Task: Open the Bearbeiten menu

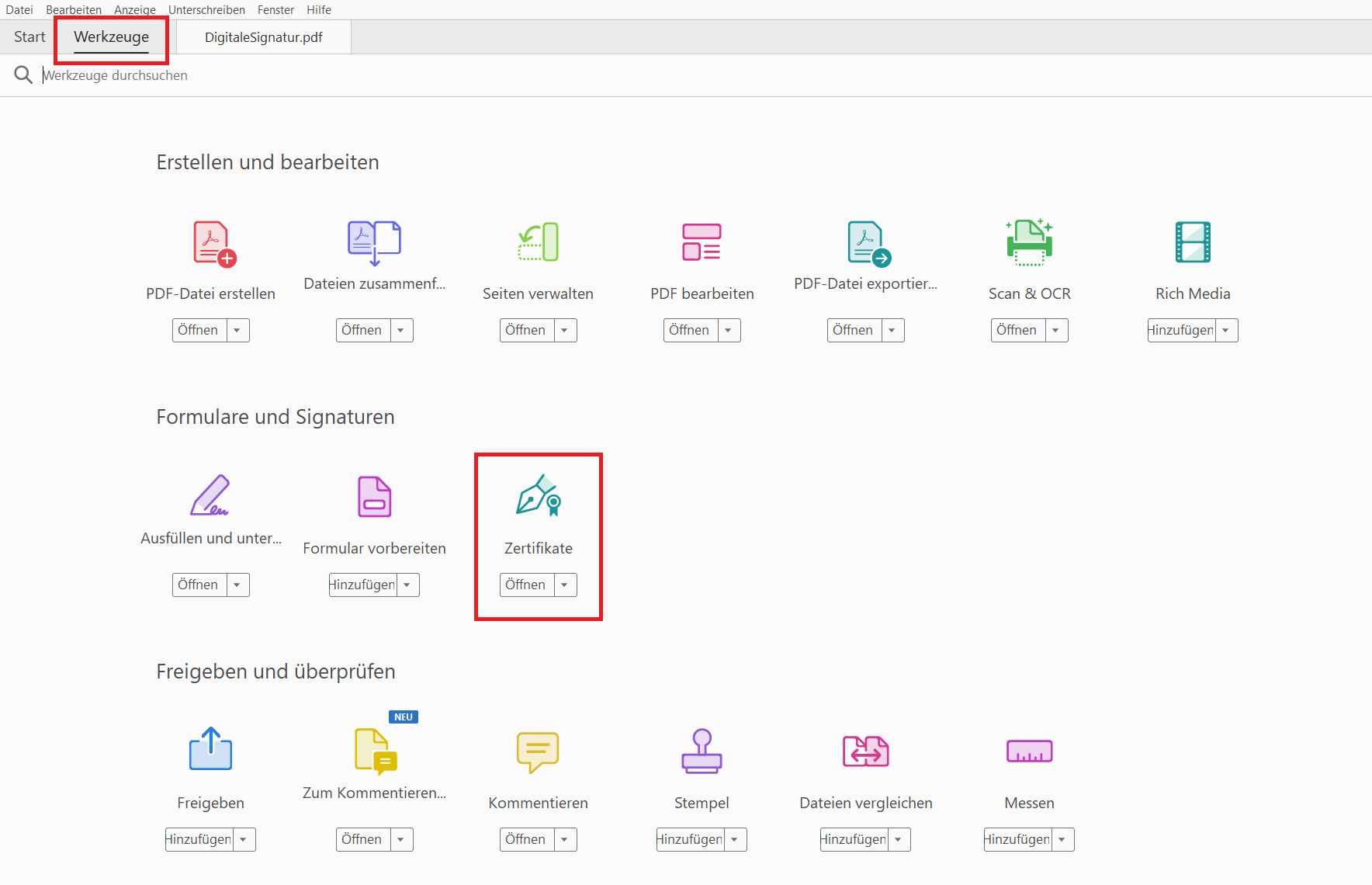Action: (x=74, y=9)
